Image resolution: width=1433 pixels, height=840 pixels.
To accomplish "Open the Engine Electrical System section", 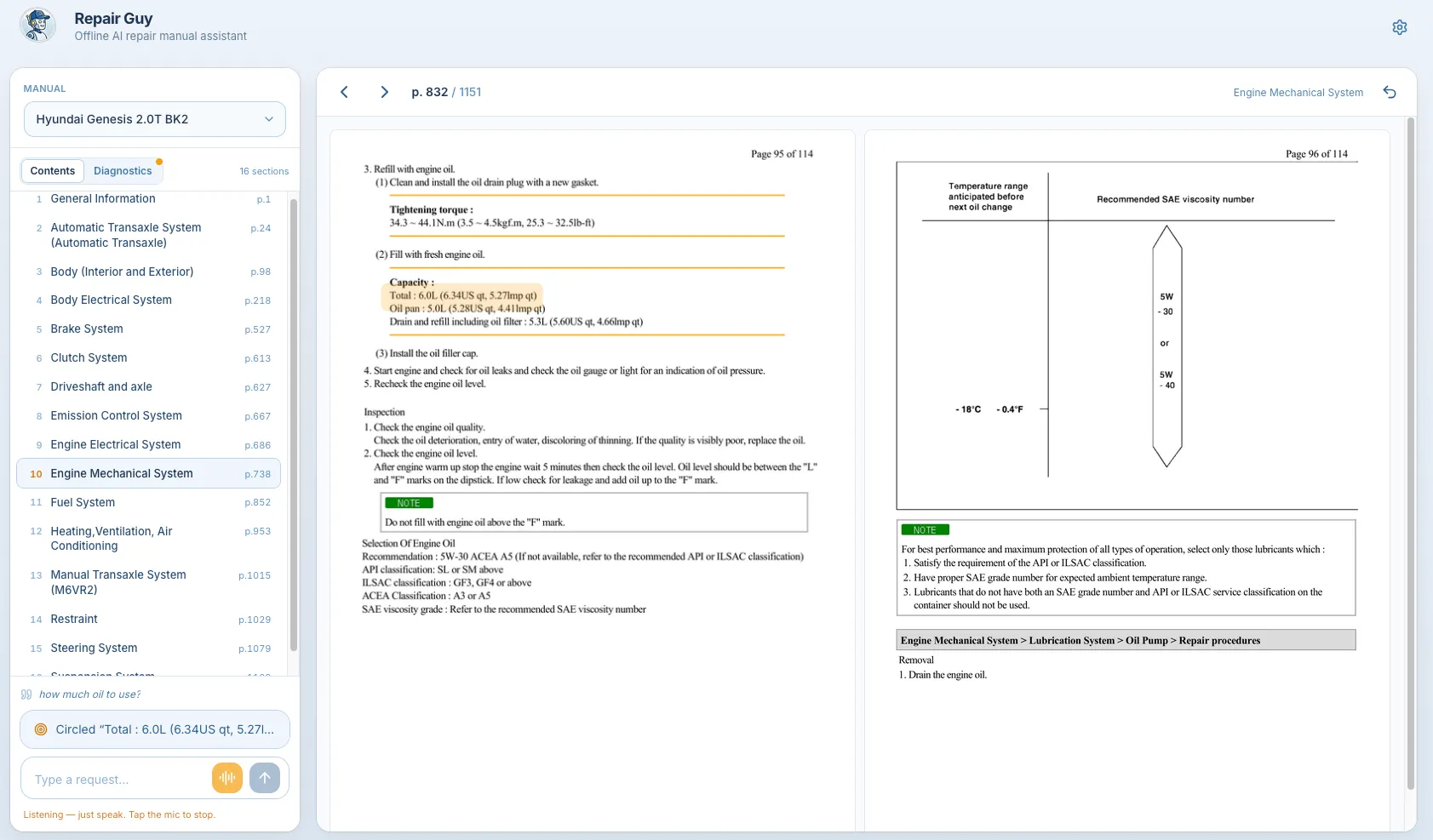I will (149, 444).
